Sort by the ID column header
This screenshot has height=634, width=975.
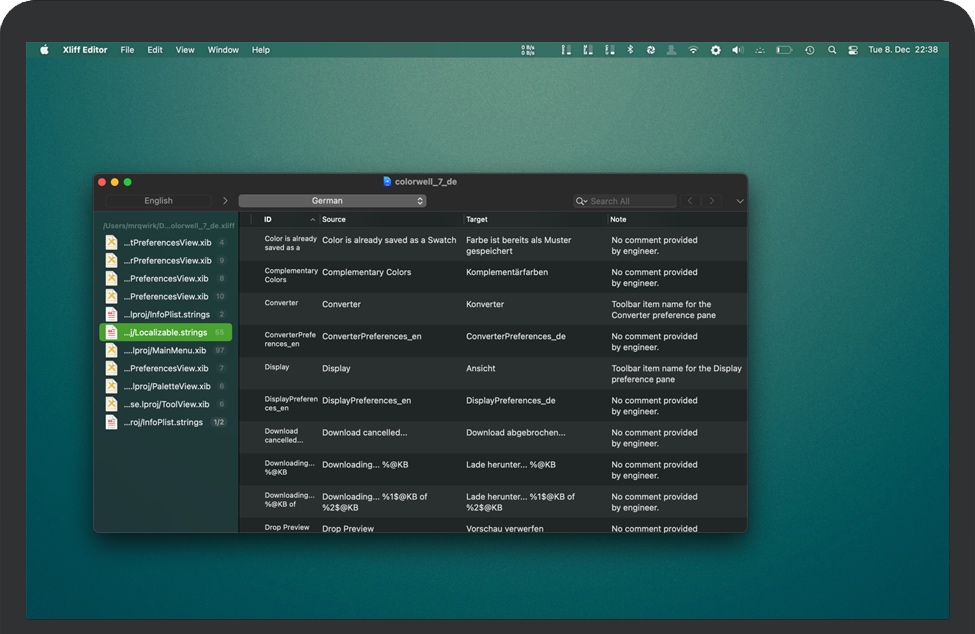268,219
